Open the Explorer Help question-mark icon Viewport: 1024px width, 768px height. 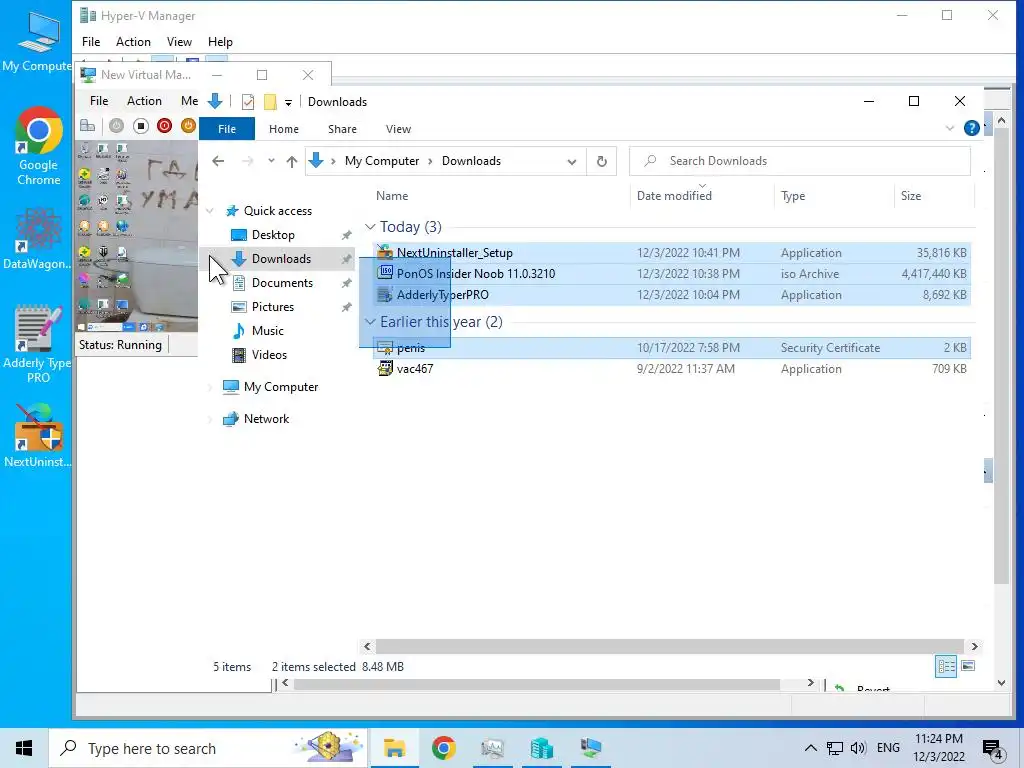(x=972, y=128)
